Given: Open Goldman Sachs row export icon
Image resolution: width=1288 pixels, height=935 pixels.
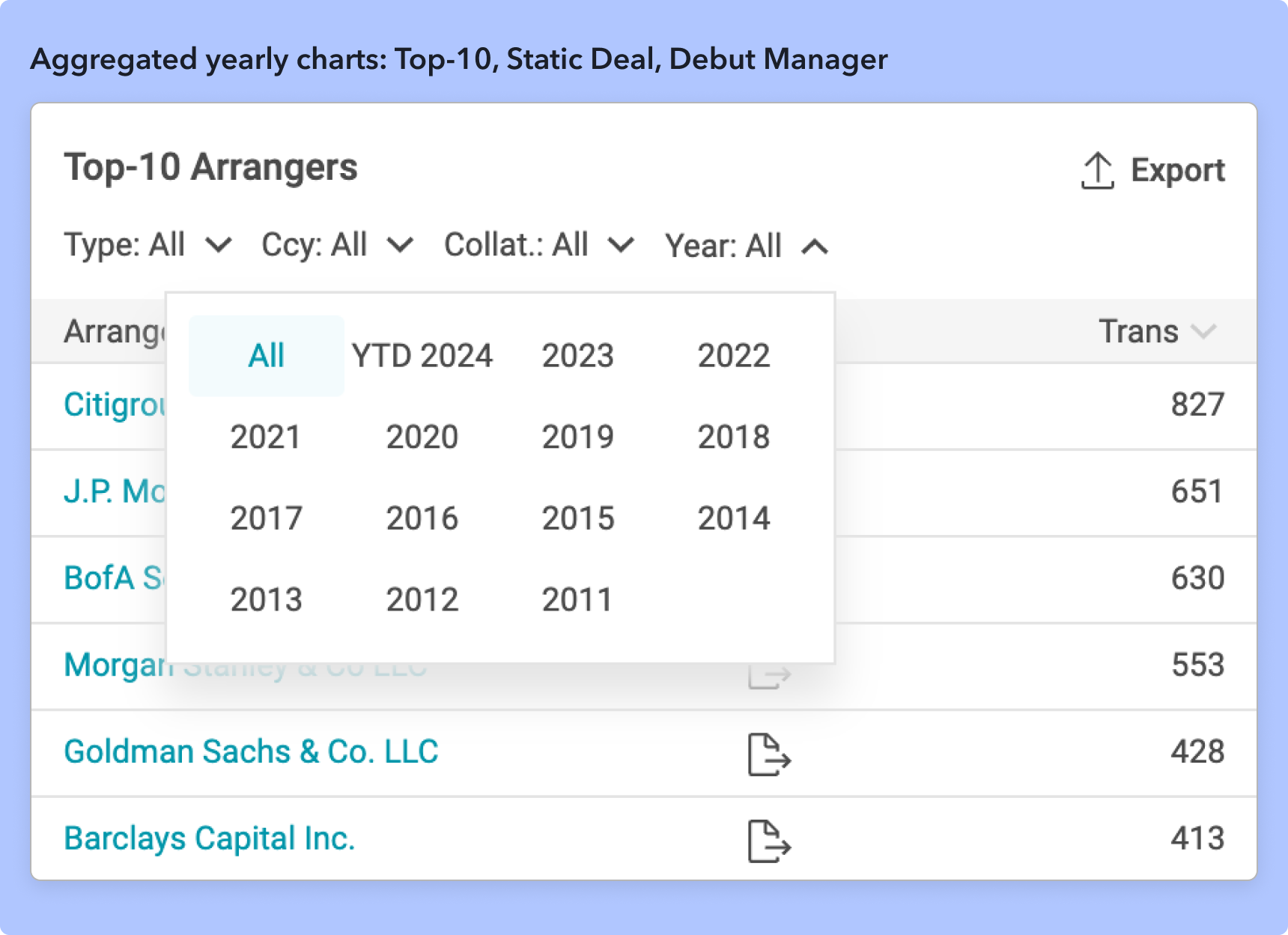Looking at the screenshot, I should pyautogui.click(x=769, y=754).
